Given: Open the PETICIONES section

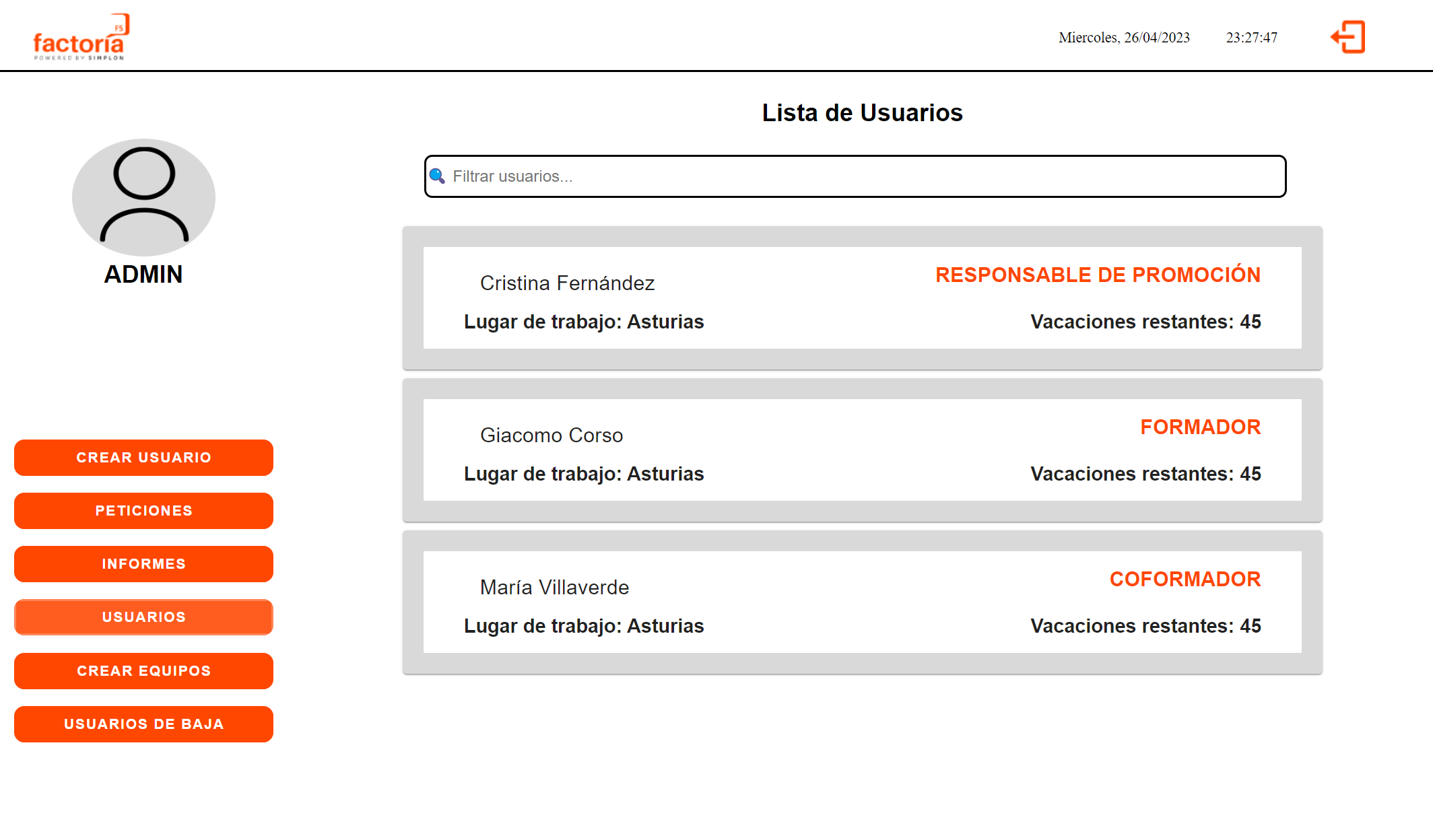Looking at the screenshot, I should pos(143,510).
